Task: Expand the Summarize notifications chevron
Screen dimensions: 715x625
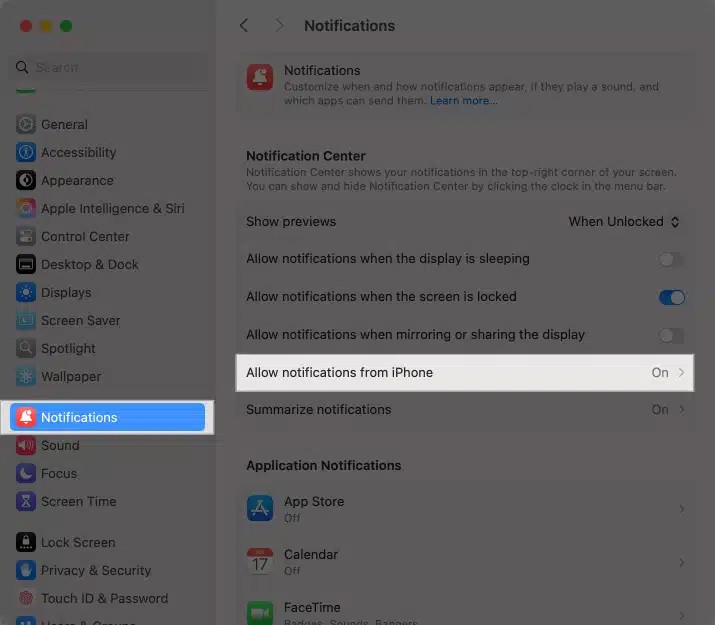Action: [x=682, y=410]
